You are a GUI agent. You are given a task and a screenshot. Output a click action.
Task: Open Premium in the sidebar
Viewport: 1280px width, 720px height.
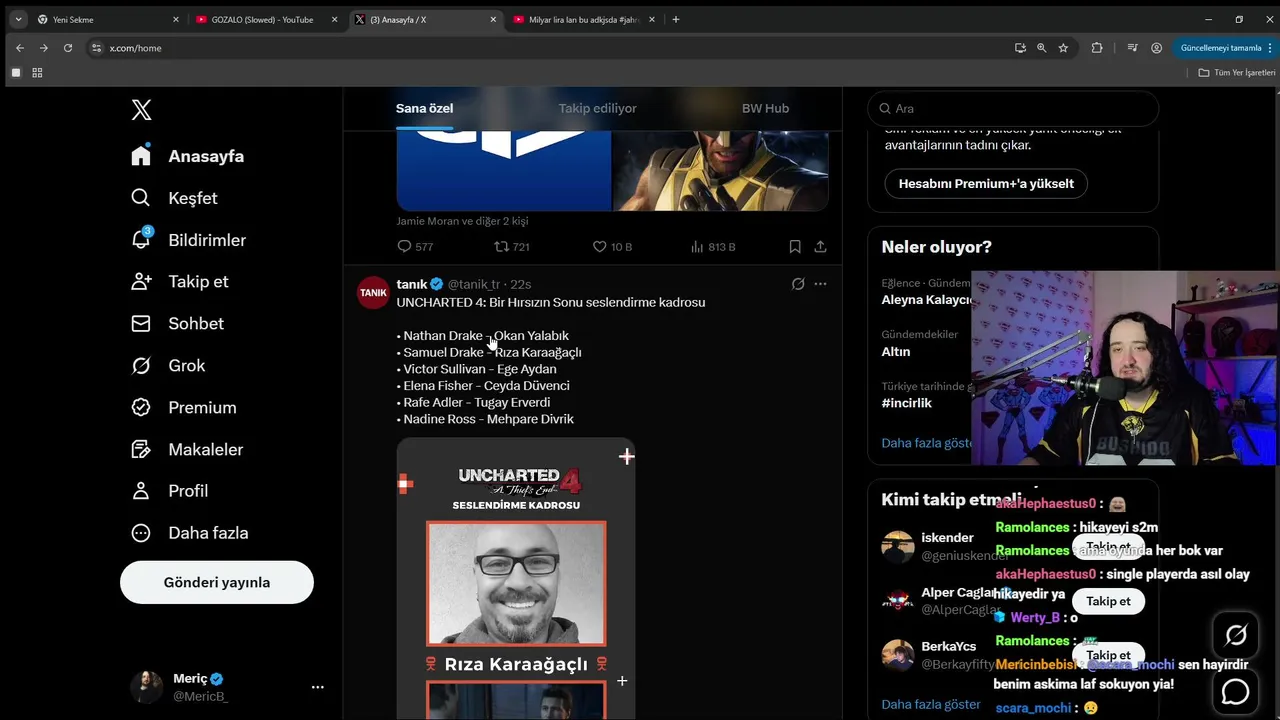click(x=183, y=407)
